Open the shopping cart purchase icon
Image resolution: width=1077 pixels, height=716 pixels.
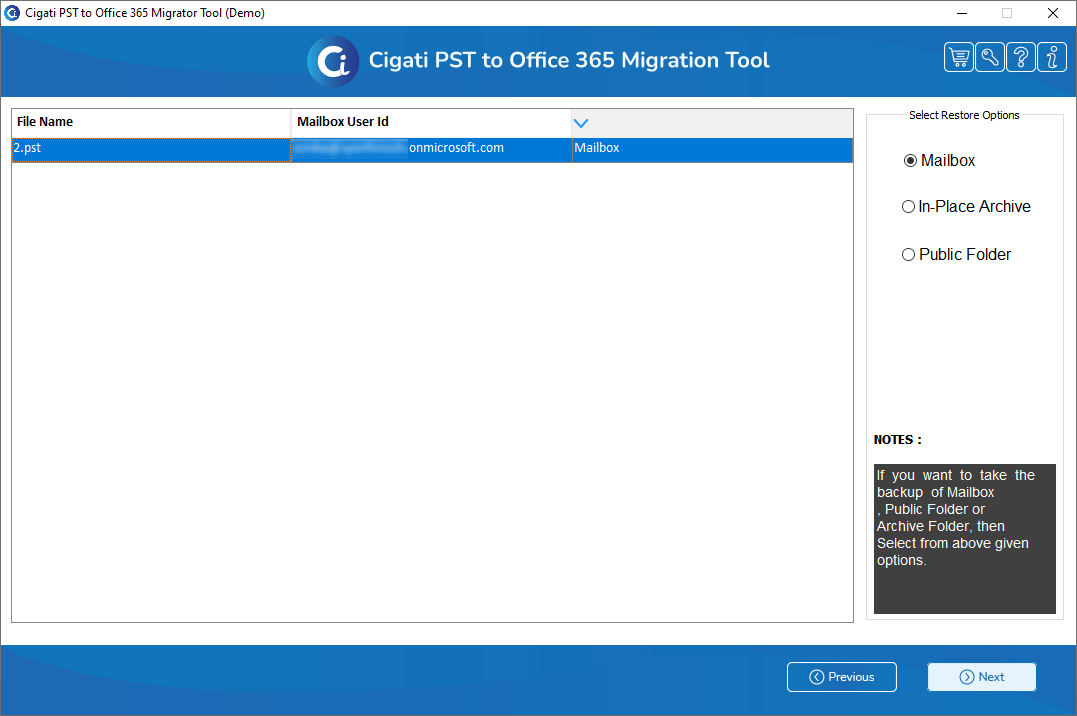pos(959,57)
